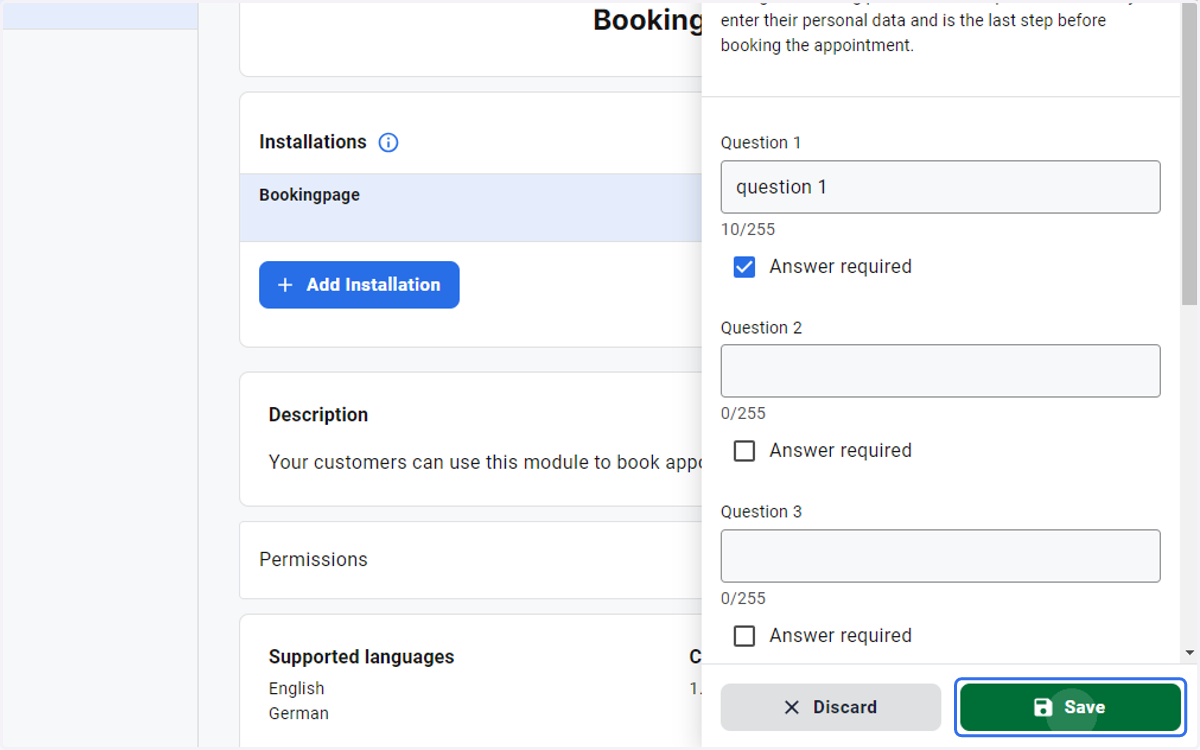Click the X icon on Discard
Image resolution: width=1200 pixels, height=750 pixels.
792,707
